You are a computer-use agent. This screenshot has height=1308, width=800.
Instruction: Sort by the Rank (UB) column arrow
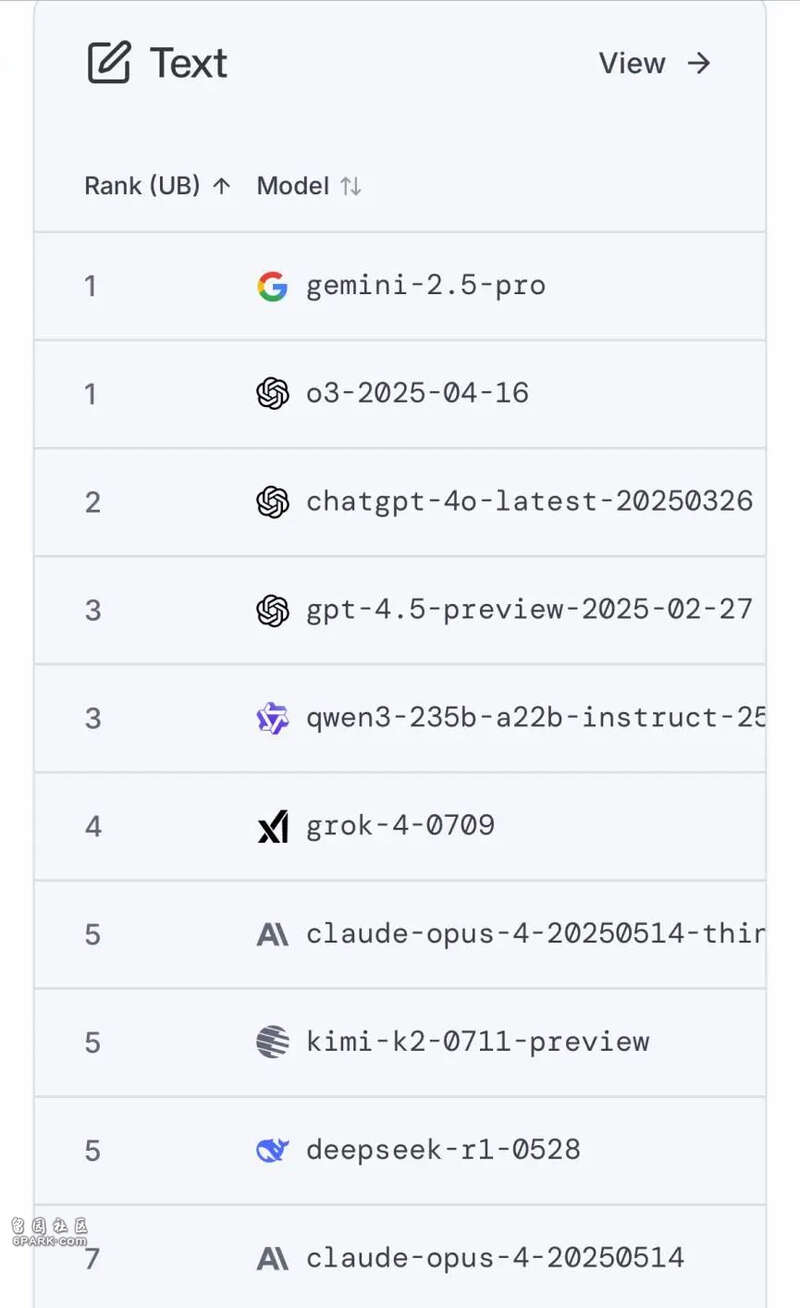(222, 186)
